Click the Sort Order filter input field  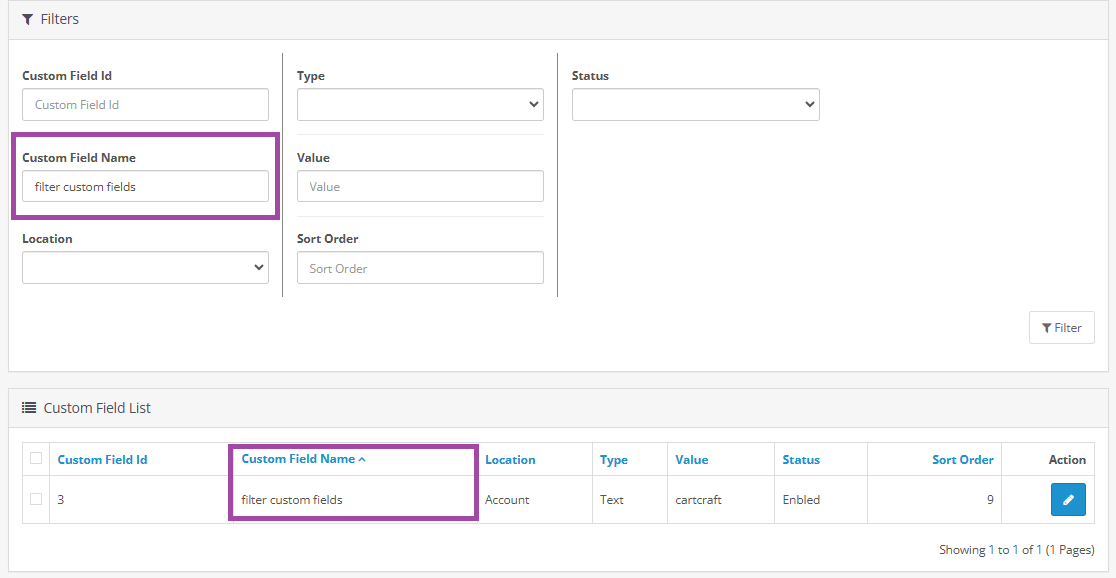[x=420, y=268]
